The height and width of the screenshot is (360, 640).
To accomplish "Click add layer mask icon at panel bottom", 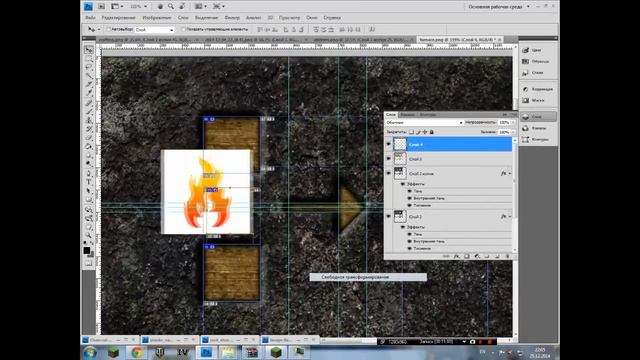I will pyautogui.click(x=467, y=256).
